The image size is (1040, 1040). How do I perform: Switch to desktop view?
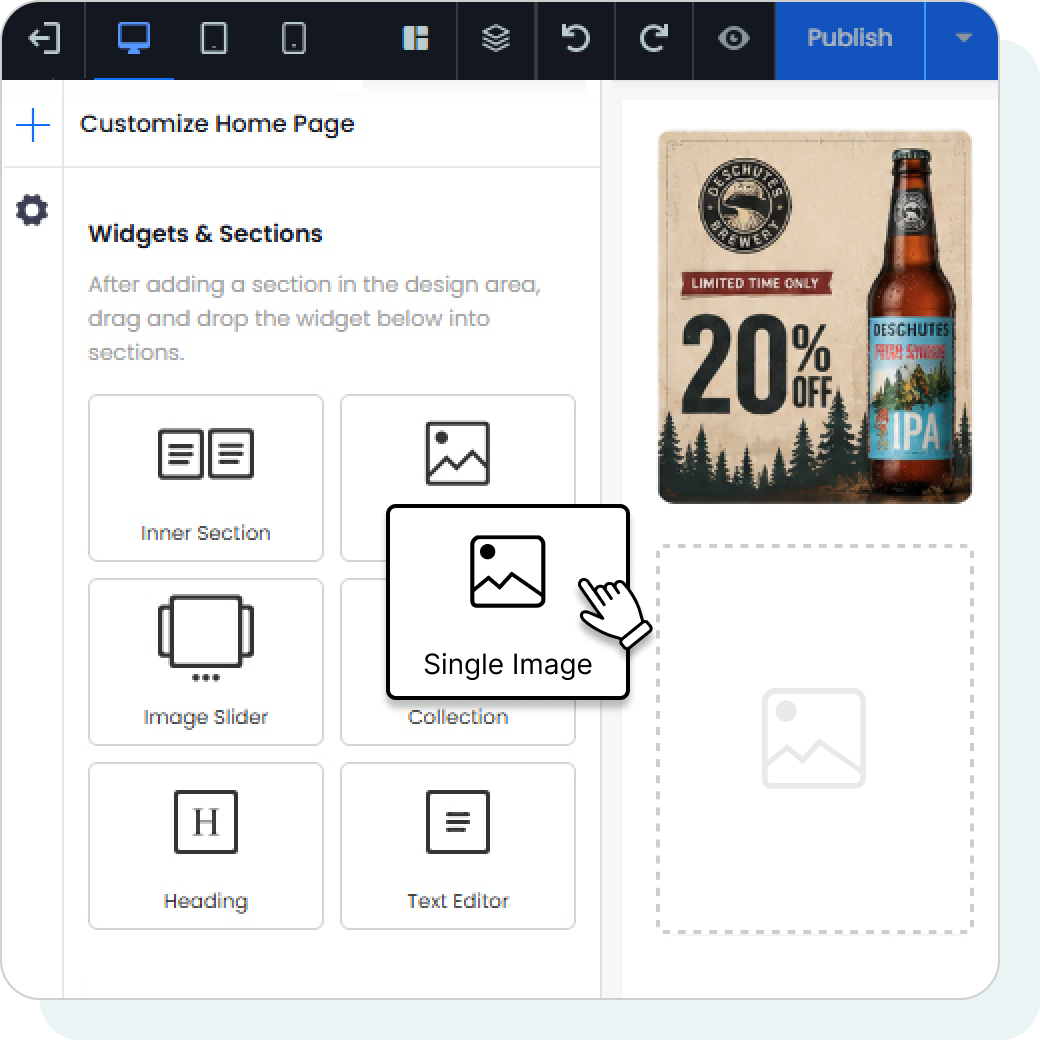pyautogui.click(x=133, y=38)
